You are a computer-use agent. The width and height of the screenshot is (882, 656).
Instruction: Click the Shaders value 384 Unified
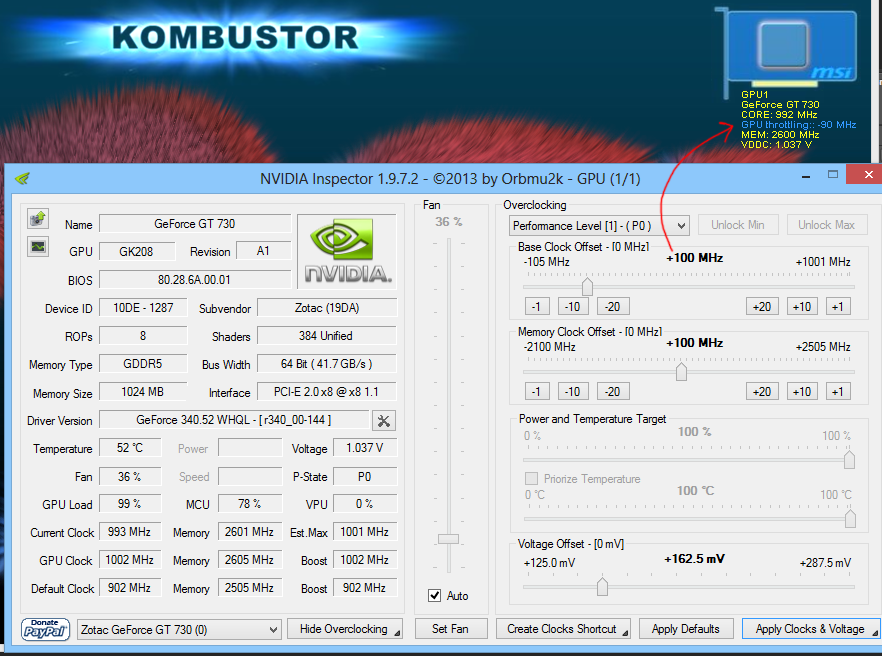pos(327,336)
